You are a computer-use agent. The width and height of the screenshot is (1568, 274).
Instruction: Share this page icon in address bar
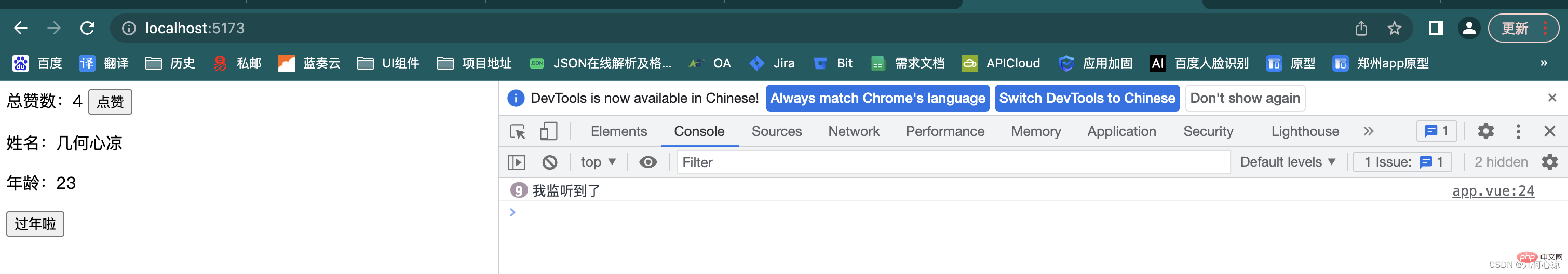point(1361,28)
